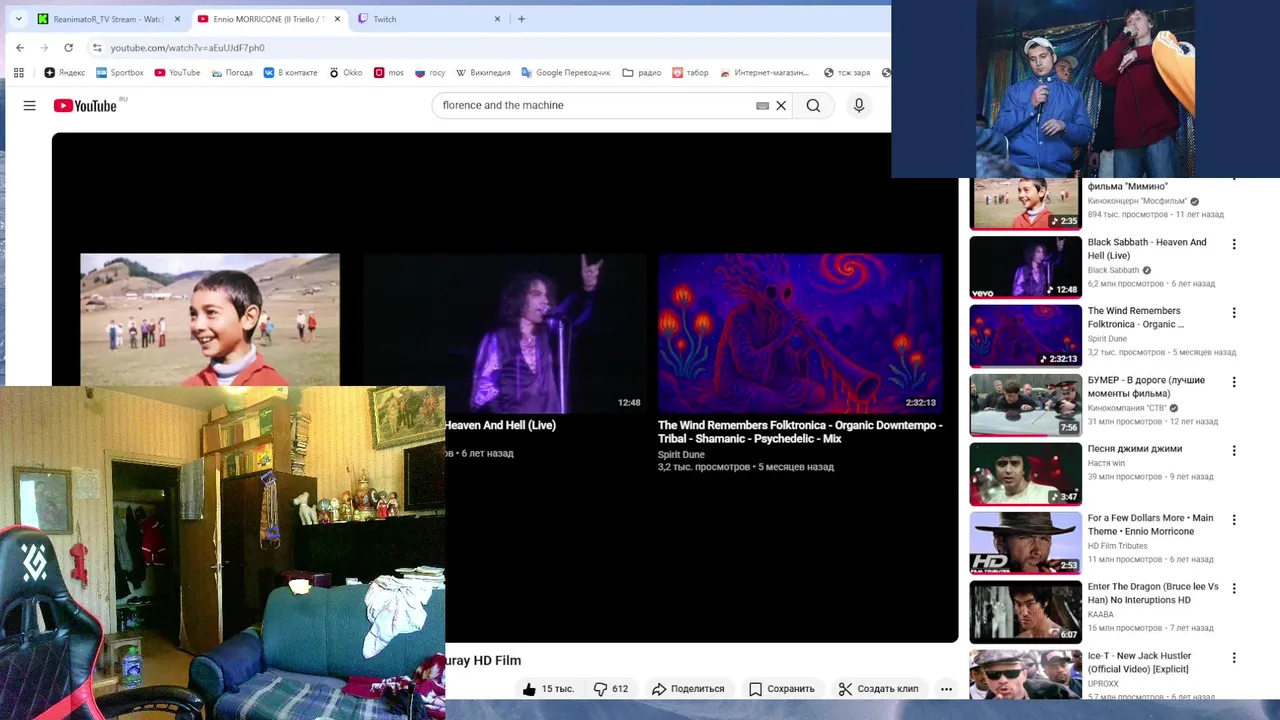This screenshot has height=720, width=1280.
Task: Open Мимино film clip sidebar thumbnail
Action: [x=1026, y=203]
